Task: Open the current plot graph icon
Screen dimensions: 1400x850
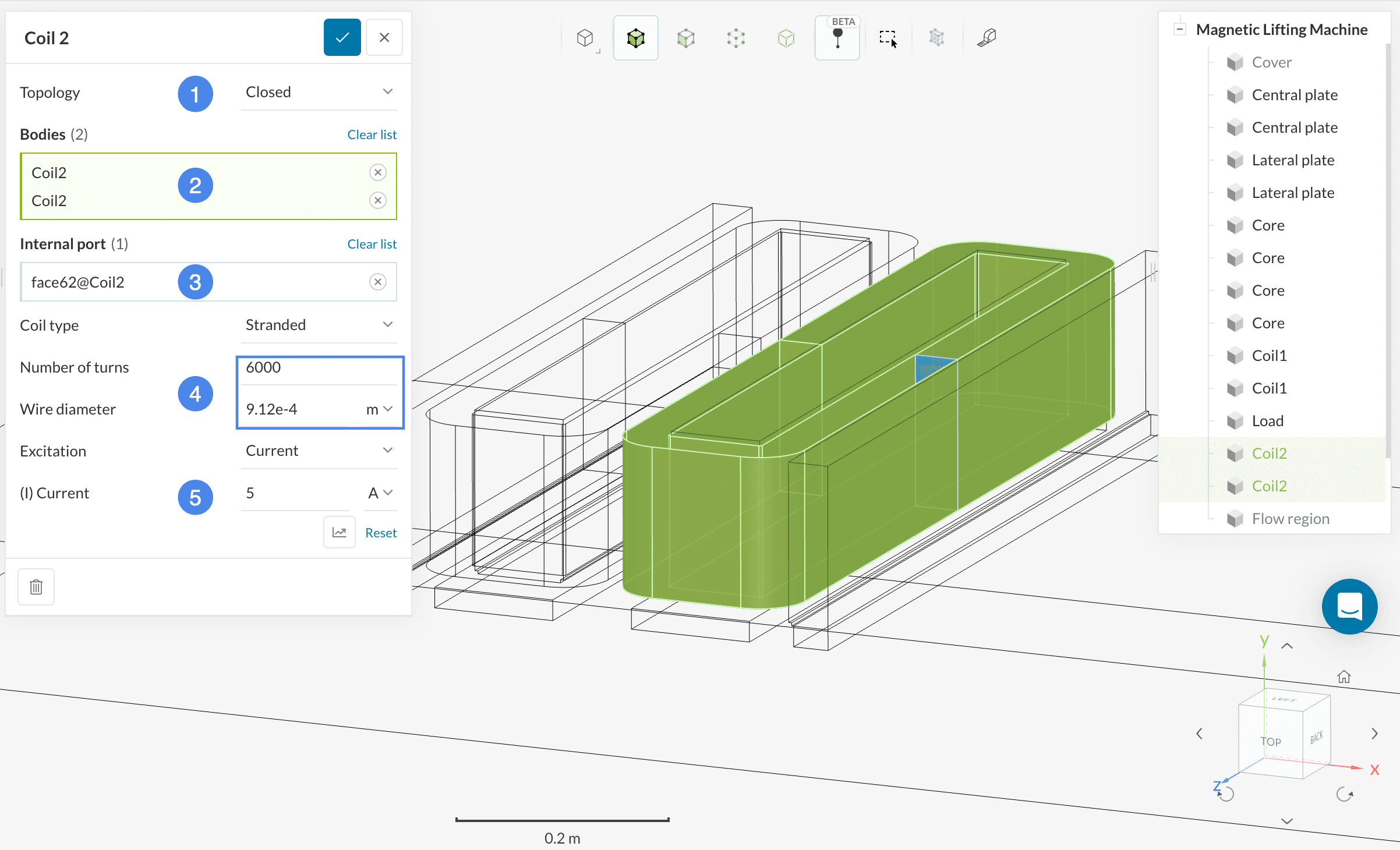Action: click(x=340, y=532)
